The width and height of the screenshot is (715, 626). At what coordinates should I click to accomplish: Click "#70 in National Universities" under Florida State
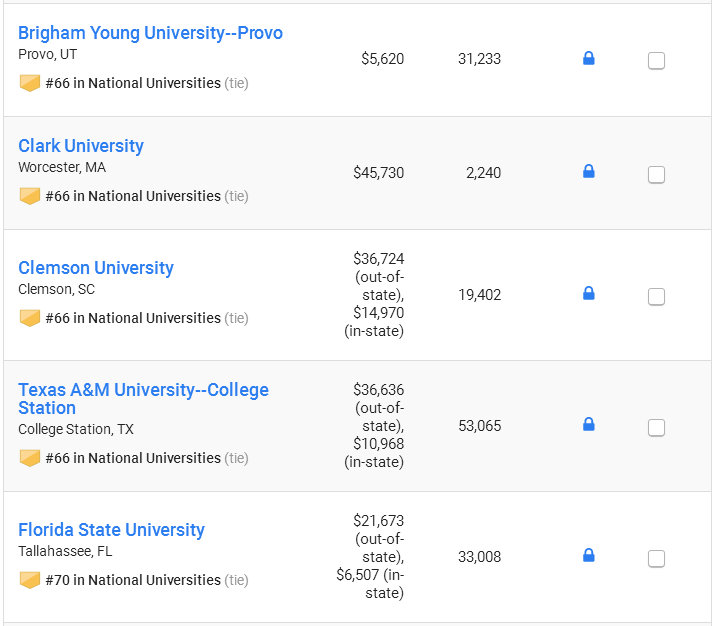coord(133,580)
